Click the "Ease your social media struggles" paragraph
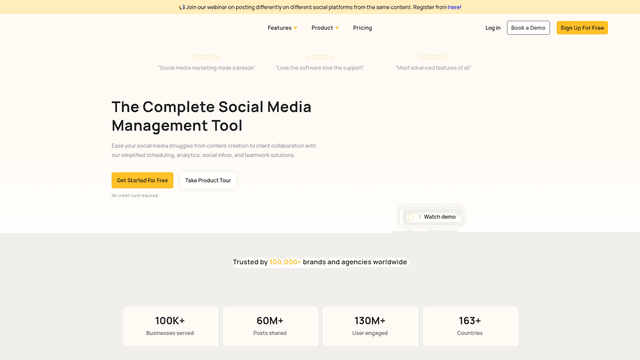Screen dimensions: 640x360 [x=214, y=151]
